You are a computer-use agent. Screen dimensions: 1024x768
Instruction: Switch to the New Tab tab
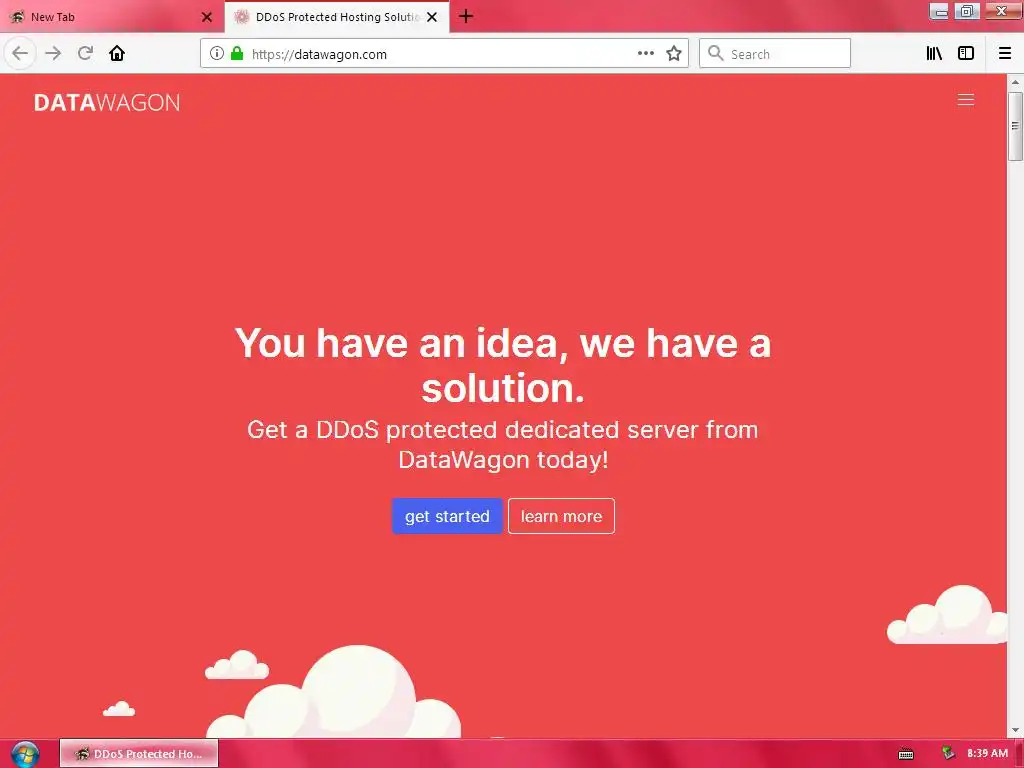(x=111, y=17)
